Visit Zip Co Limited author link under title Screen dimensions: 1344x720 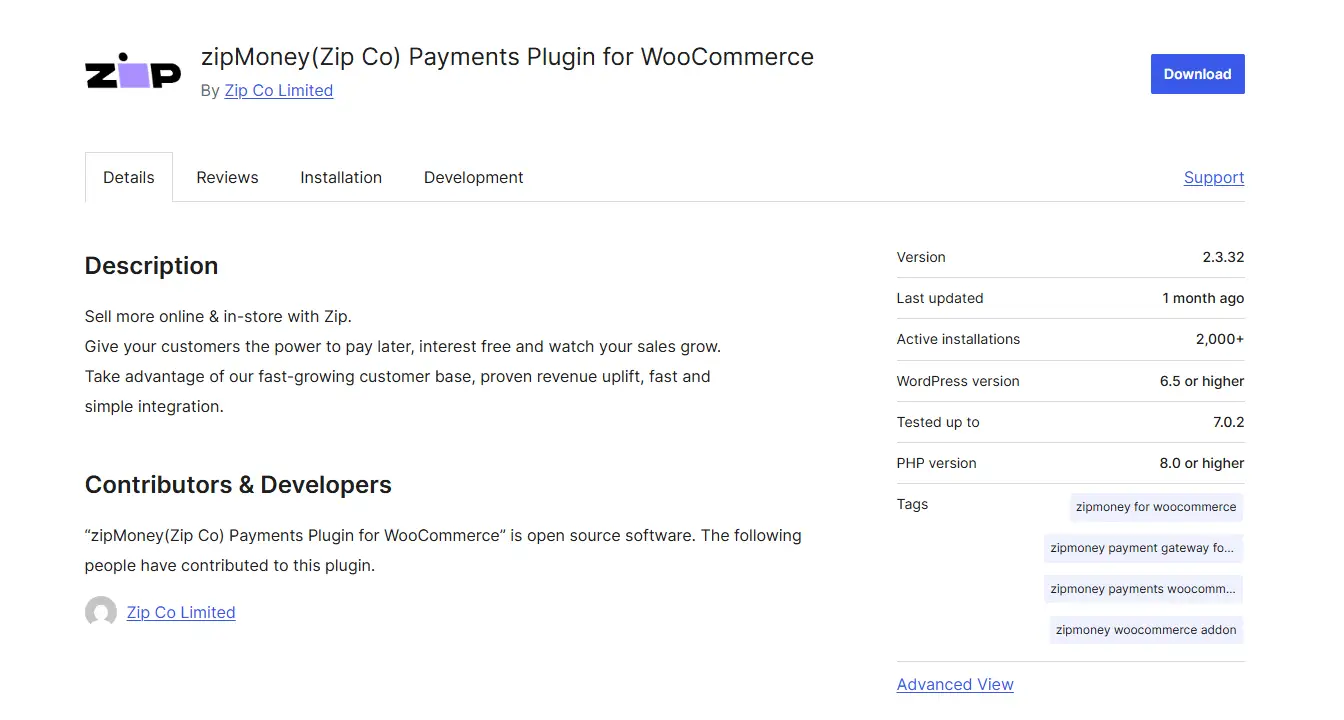[x=279, y=90]
